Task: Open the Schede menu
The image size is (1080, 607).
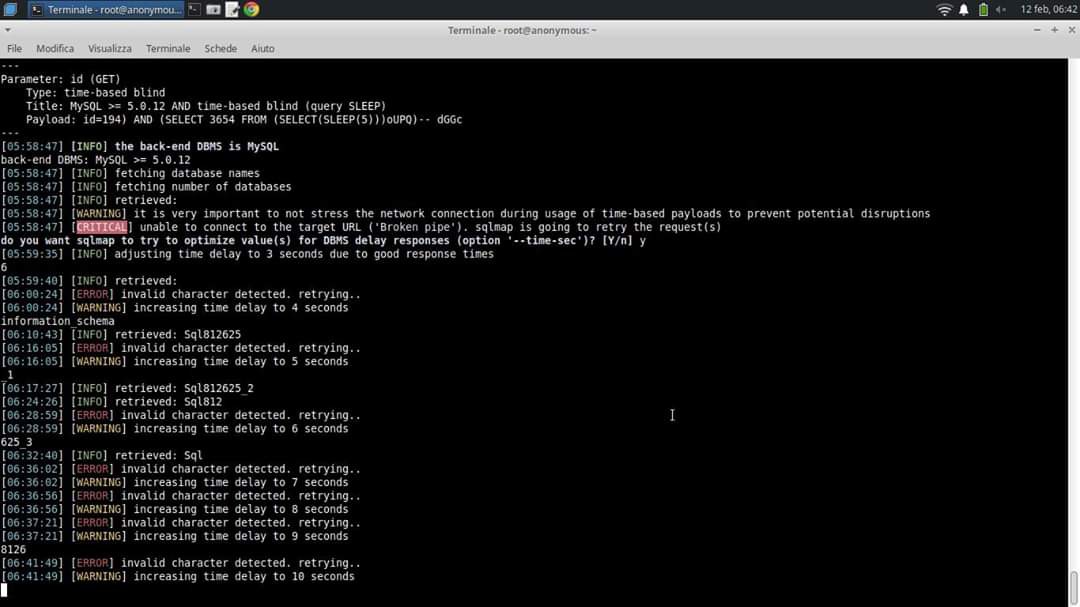Action: tap(220, 49)
